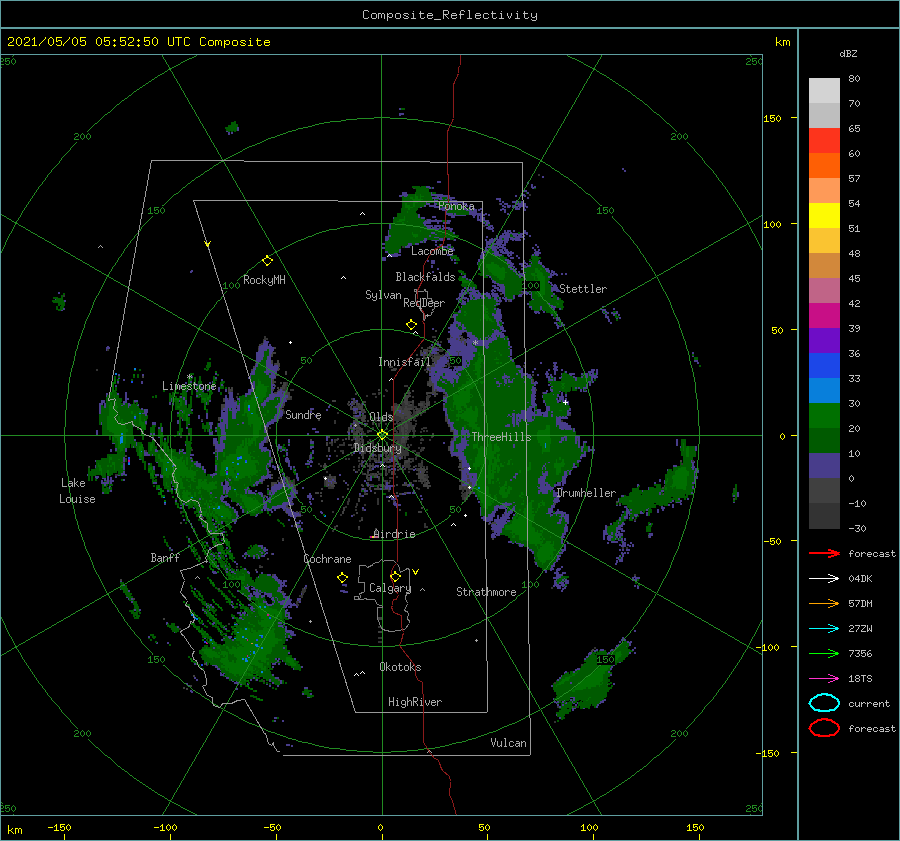Click the Calgary city label

tap(390, 588)
